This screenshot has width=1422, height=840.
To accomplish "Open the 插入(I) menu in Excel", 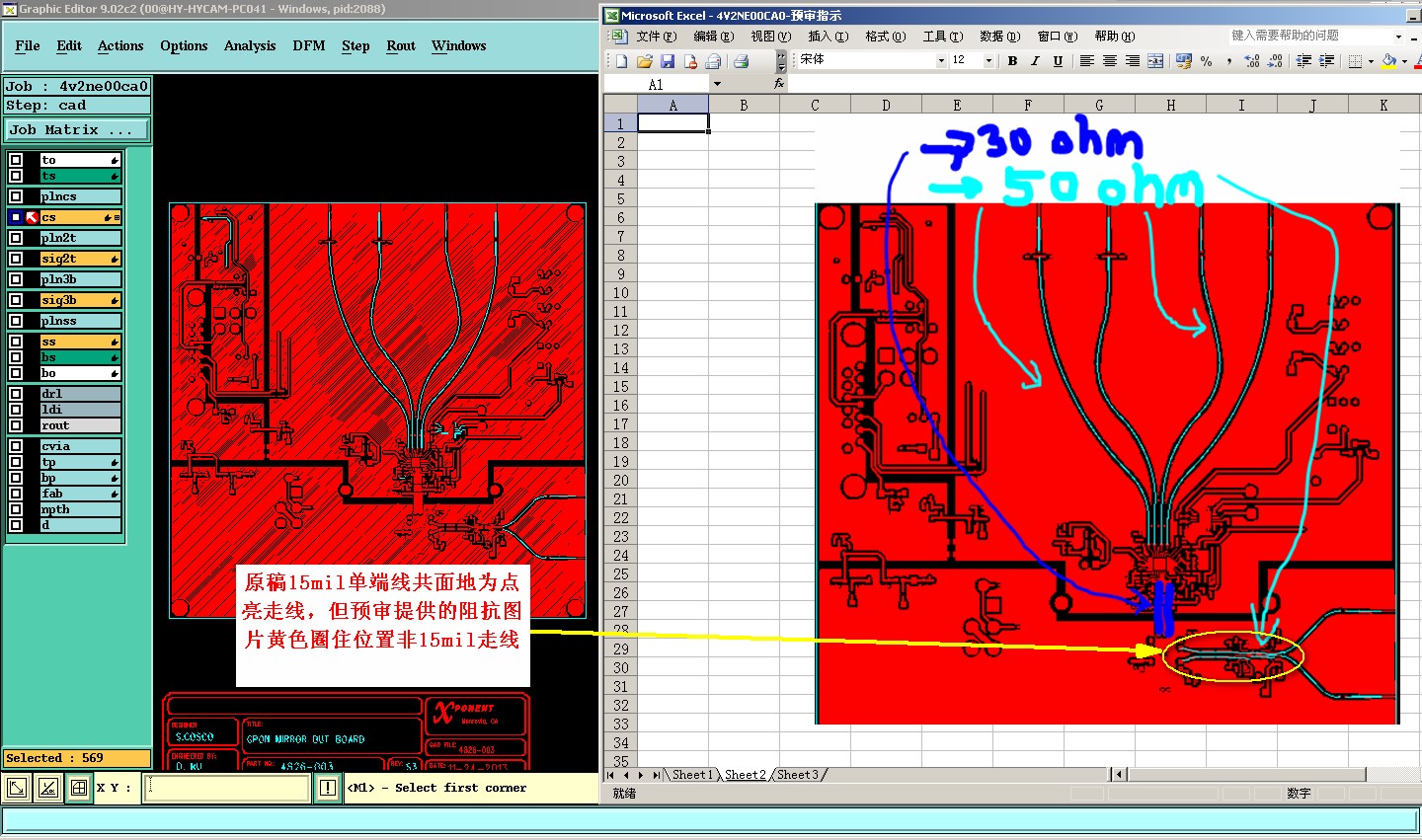I will click(828, 37).
